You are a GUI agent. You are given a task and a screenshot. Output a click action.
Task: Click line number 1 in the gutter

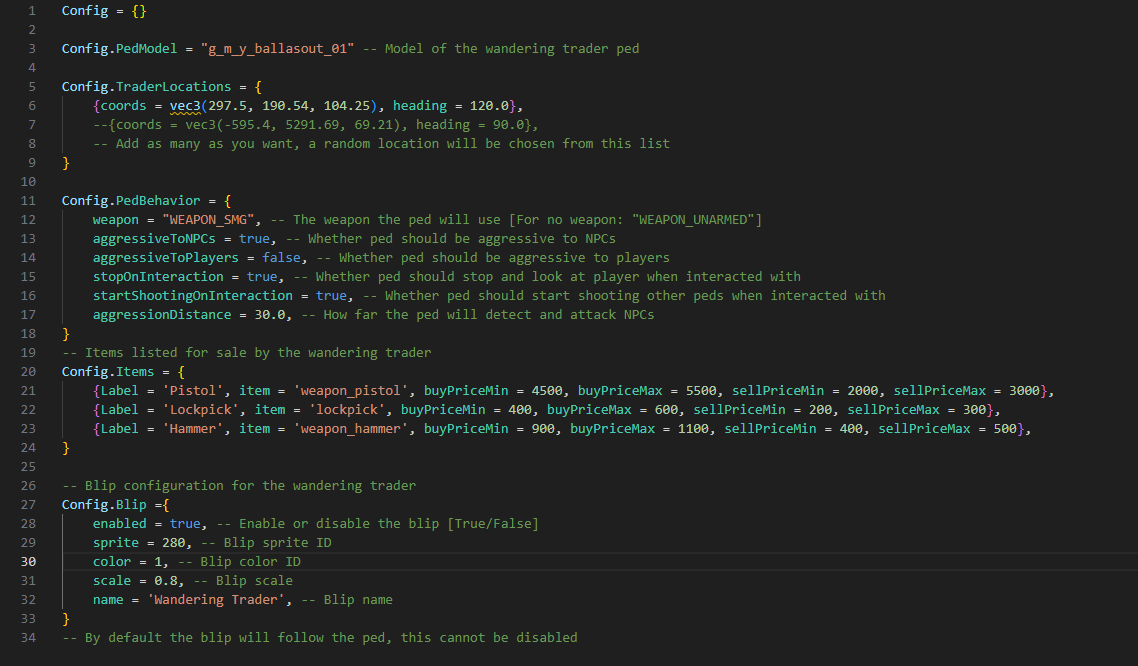[32, 11]
